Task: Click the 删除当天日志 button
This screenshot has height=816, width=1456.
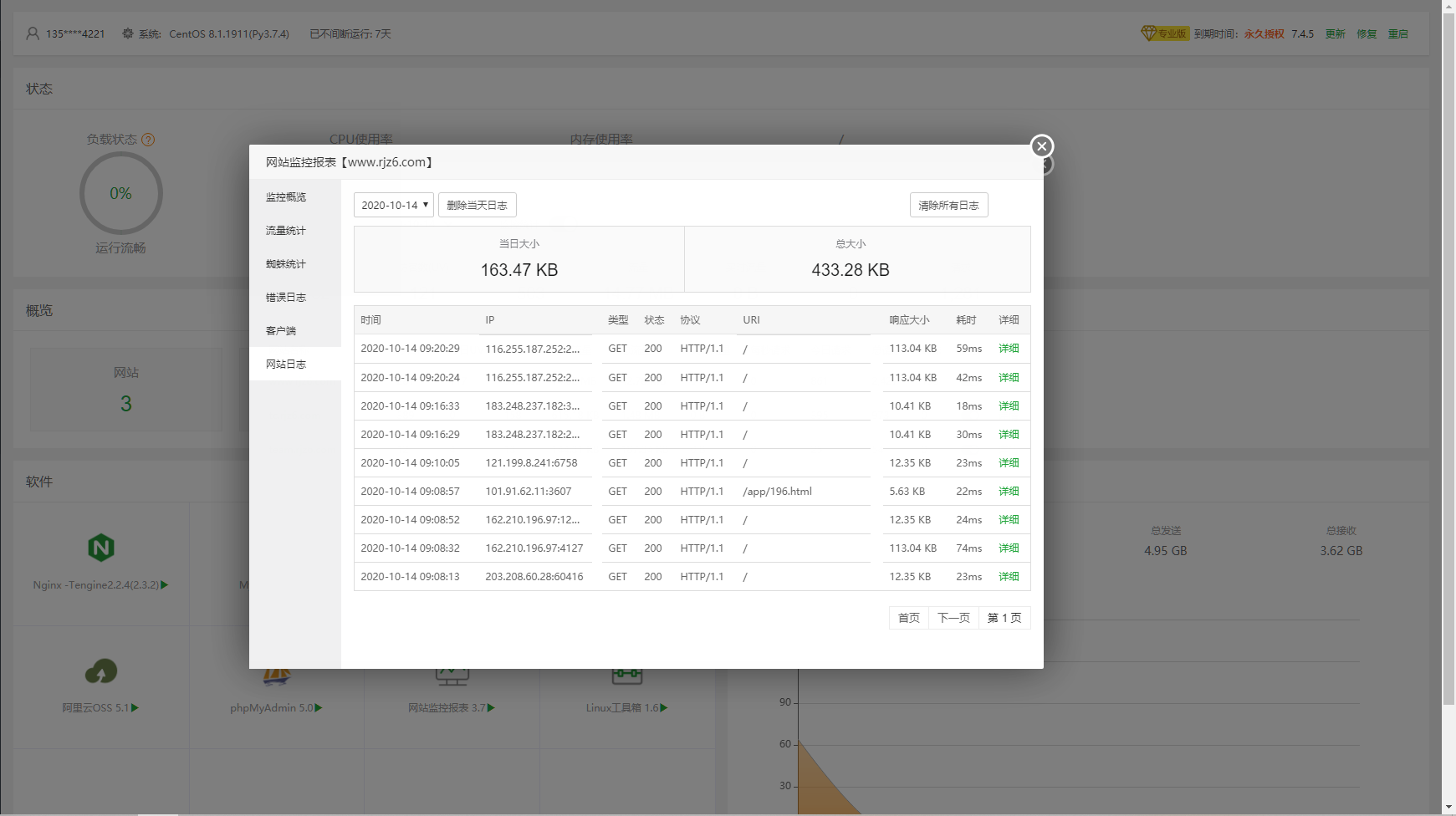Action: point(477,205)
